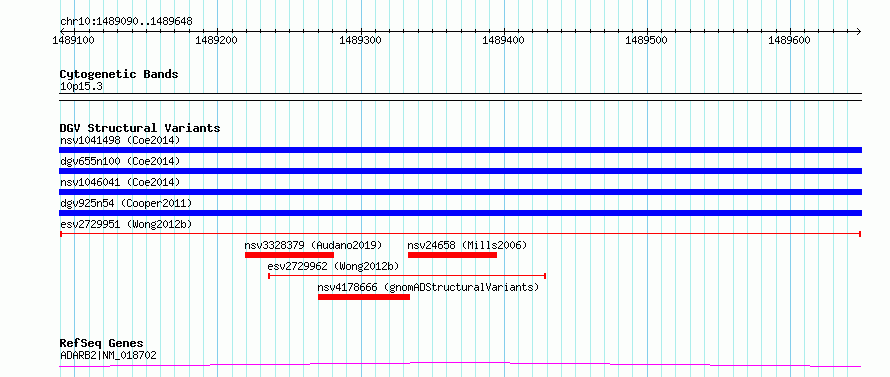
Task: Click ruler position 1489500
Action: click(646, 40)
